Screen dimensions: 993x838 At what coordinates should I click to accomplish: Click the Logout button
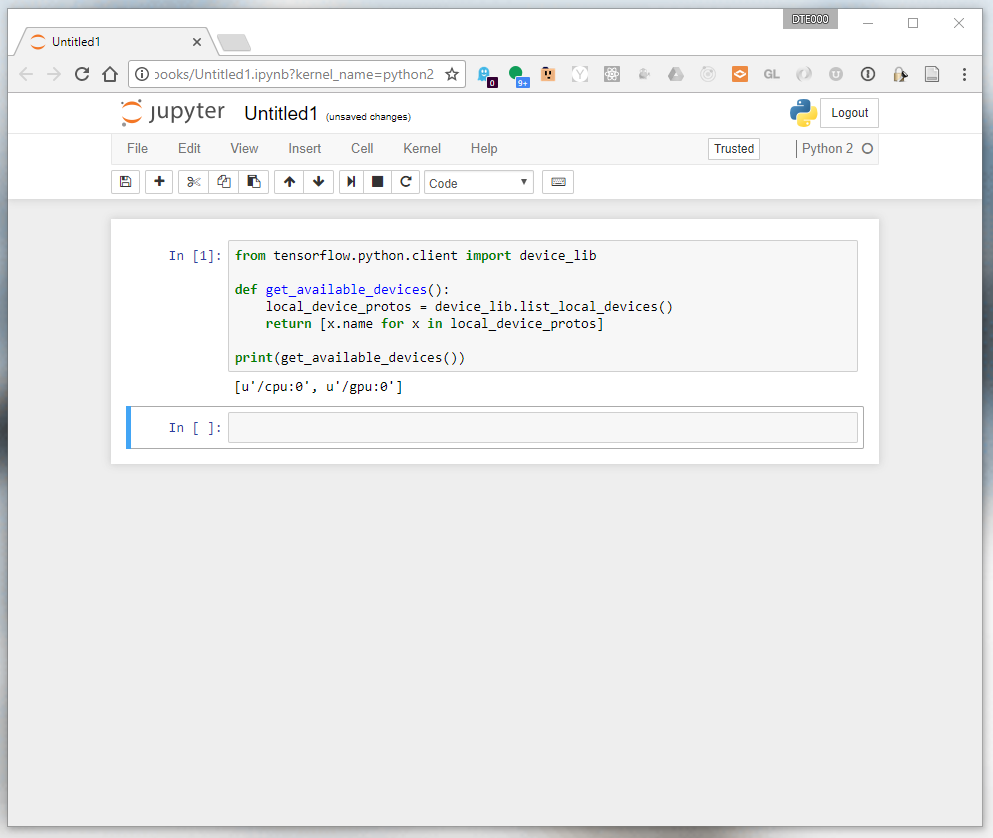tap(849, 113)
